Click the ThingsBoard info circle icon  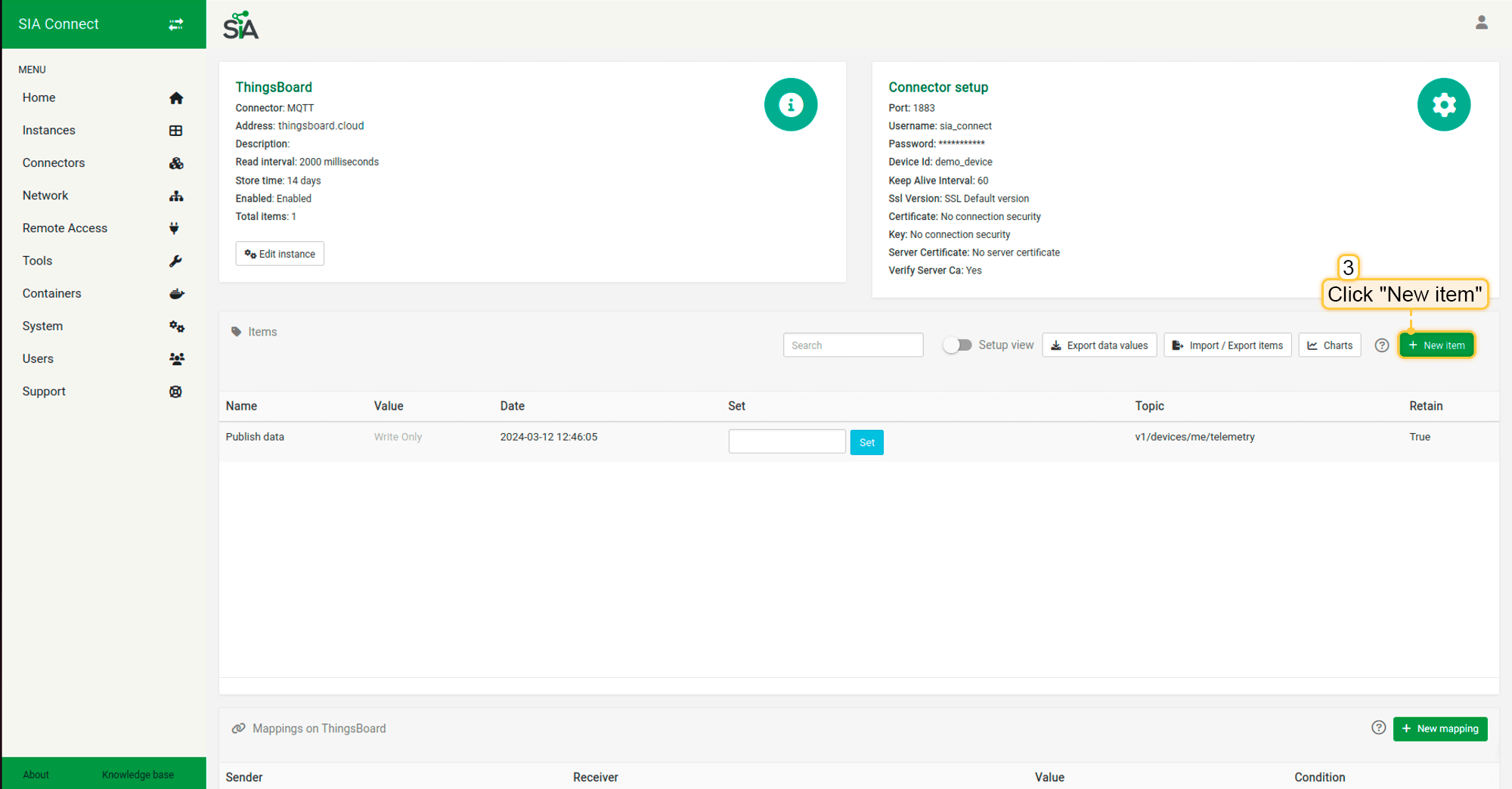tap(790, 104)
